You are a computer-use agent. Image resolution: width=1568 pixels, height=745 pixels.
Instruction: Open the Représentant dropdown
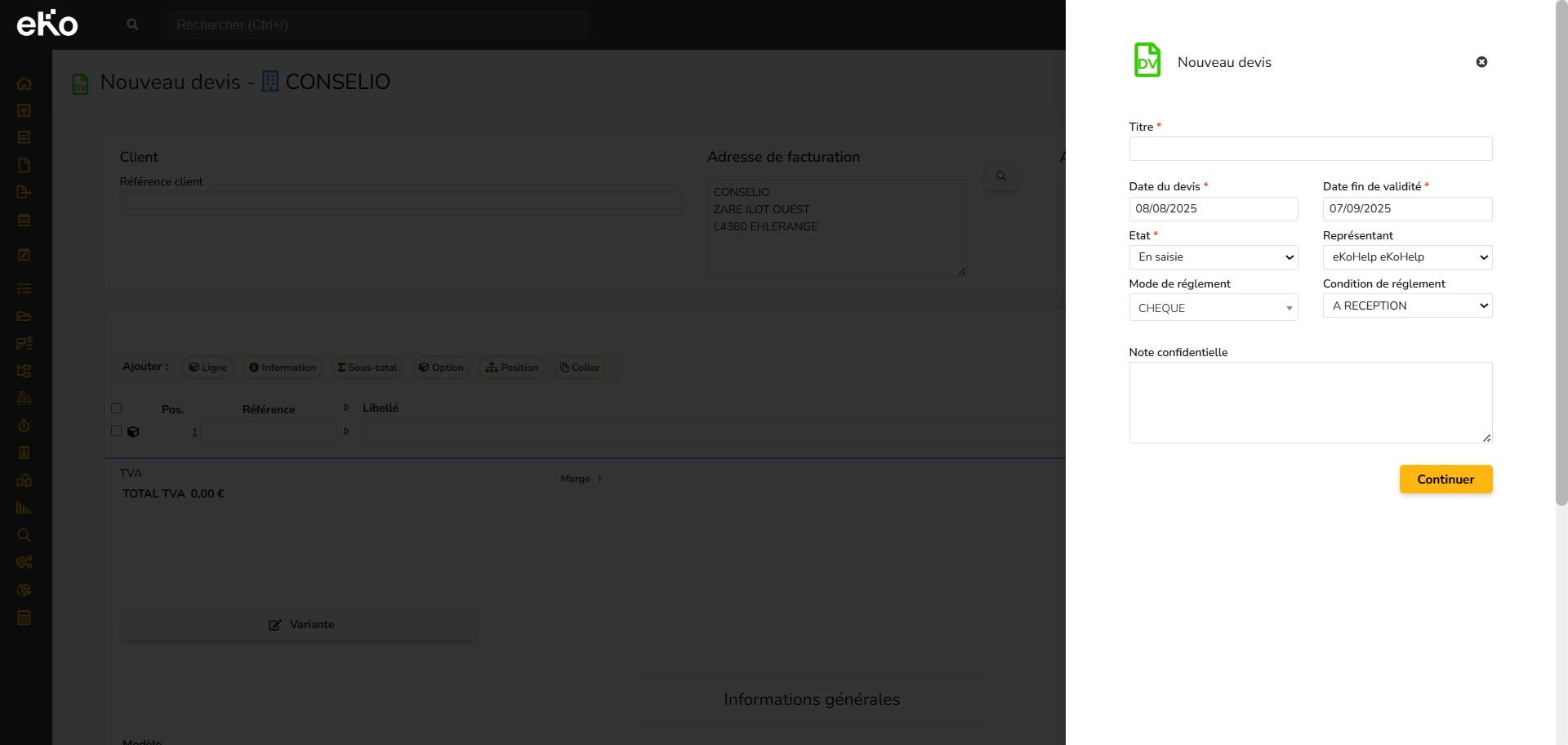[x=1406, y=257]
